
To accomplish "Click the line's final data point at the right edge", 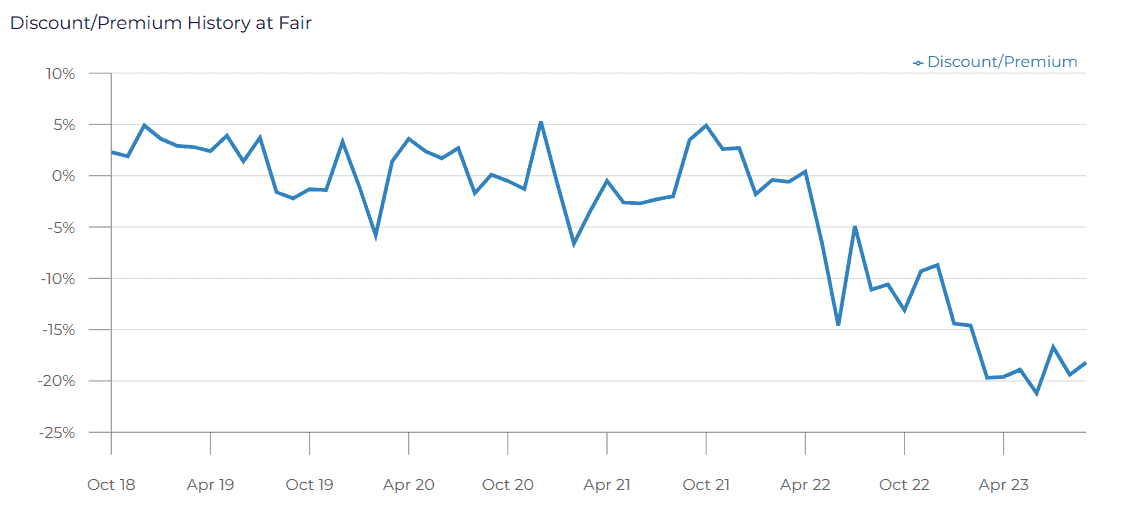I will click(x=1086, y=363).
